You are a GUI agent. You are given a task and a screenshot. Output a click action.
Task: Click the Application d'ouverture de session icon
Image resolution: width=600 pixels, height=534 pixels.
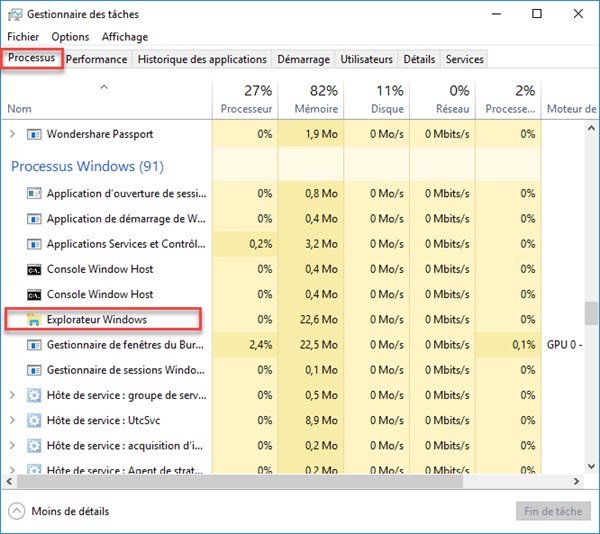(34, 194)
